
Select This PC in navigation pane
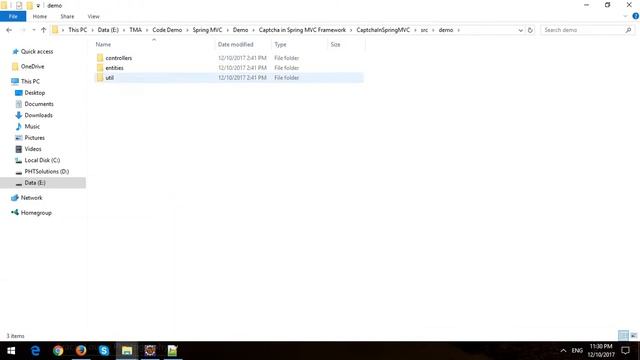tap(30, 81)
